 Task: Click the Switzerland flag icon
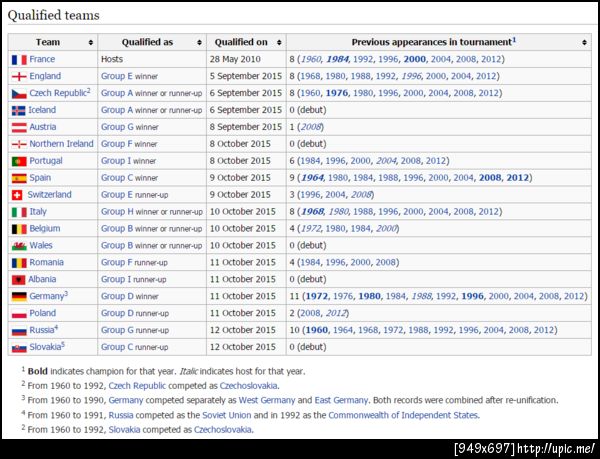pos(17,195)
